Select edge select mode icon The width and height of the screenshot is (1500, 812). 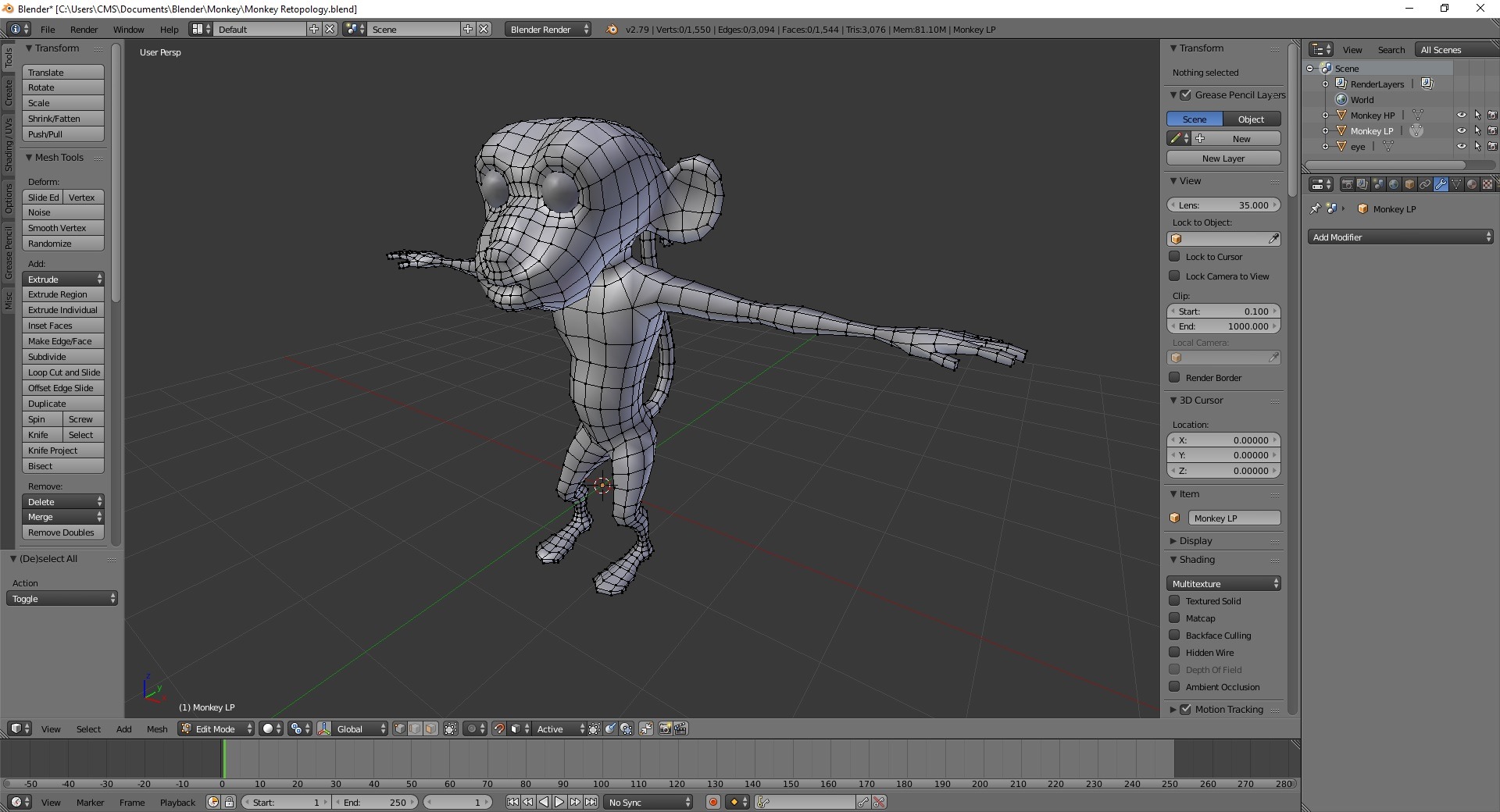(x=415, y=728)
